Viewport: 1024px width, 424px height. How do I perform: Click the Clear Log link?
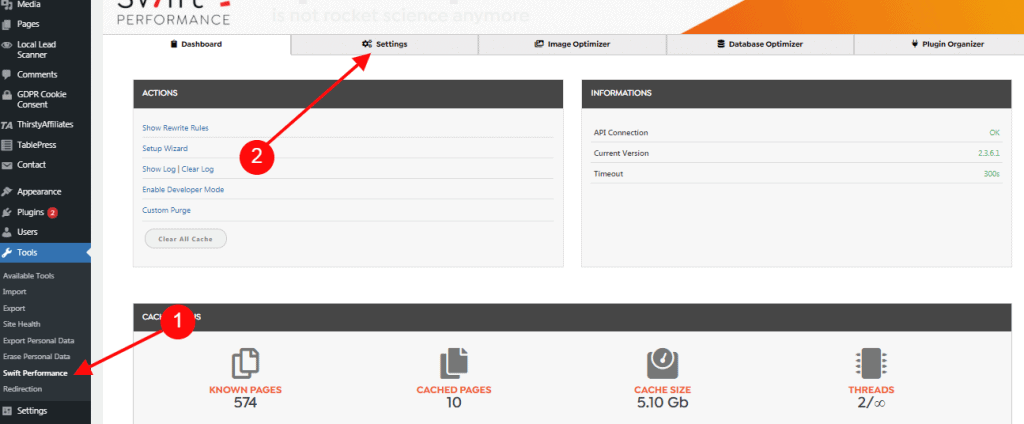pyautogui.click(x=197, y=169)
